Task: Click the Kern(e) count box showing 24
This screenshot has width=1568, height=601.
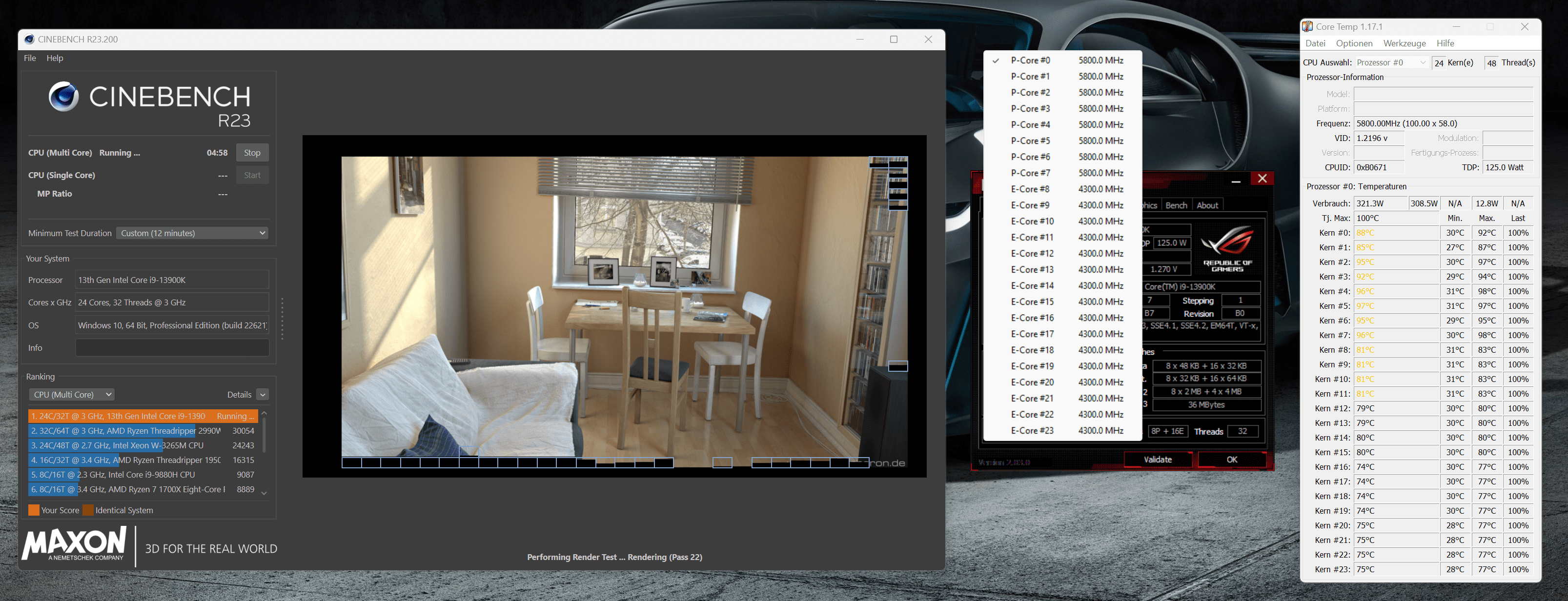Action: (1438, 63)
